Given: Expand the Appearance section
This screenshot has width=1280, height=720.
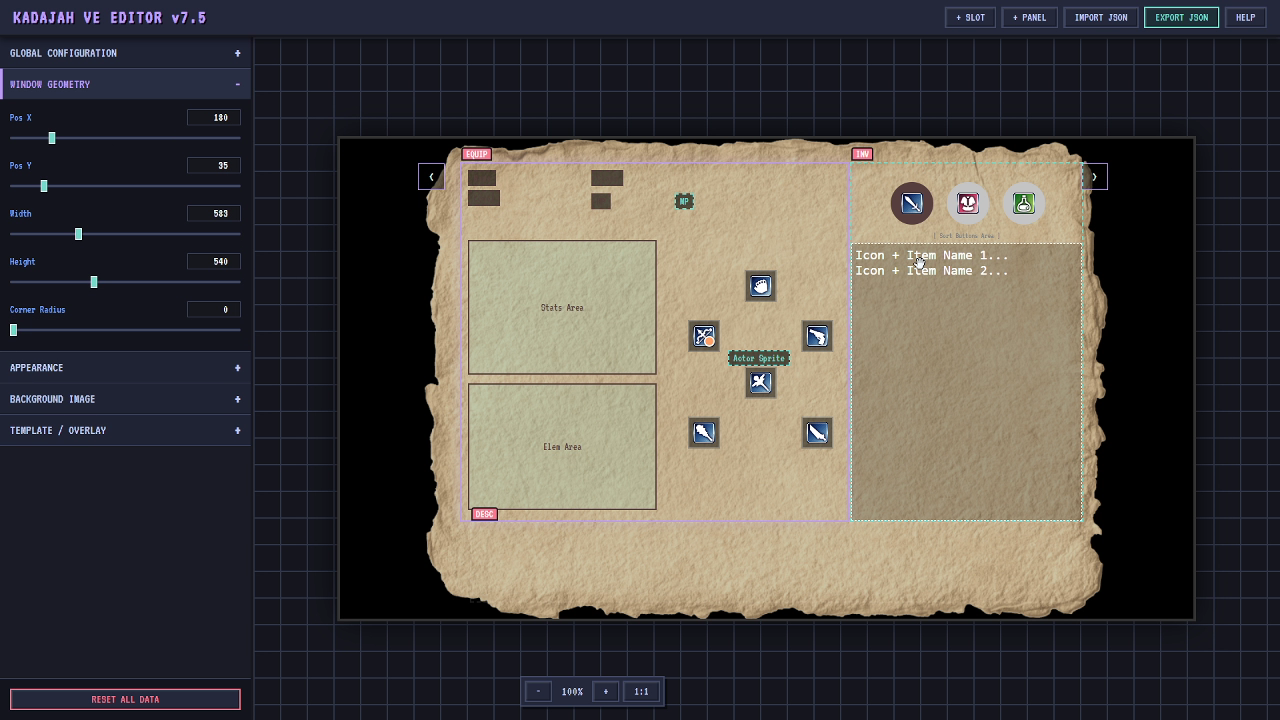Looking at the screenshot, I should point(125,368).
